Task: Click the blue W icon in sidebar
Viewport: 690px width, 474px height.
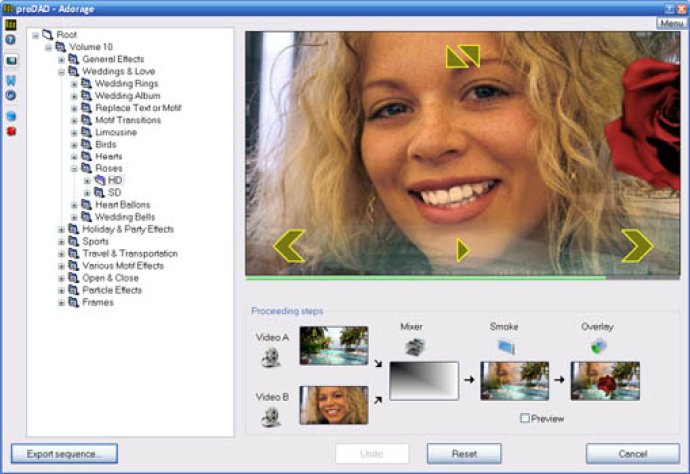Action: tap(11, 80)
